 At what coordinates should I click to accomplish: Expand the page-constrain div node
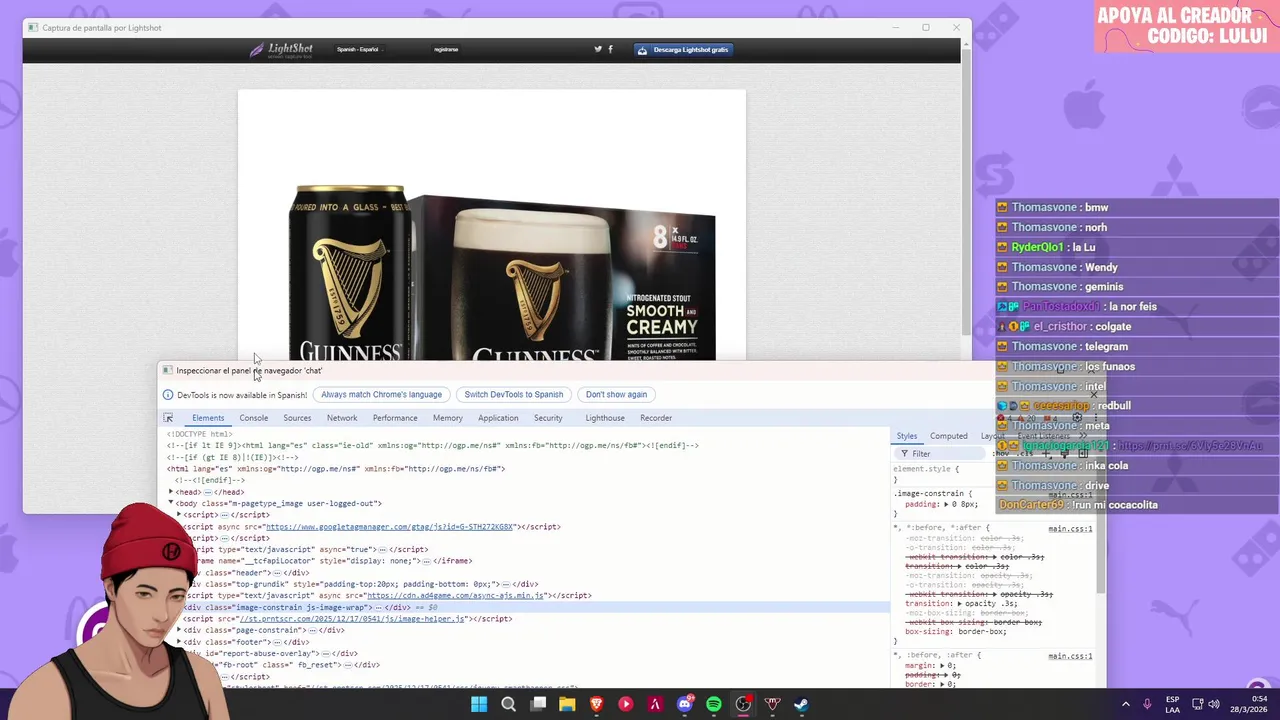[x=179, y=630]
